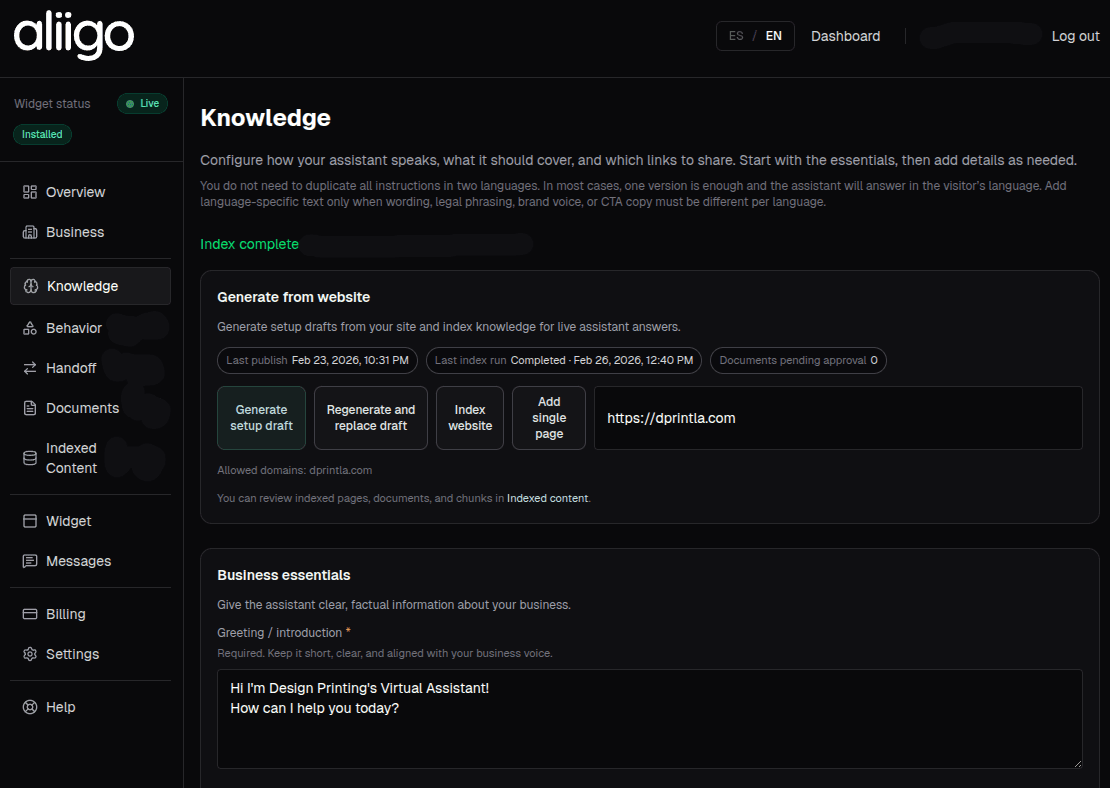Open the Messages inbox

click(77, 561)
